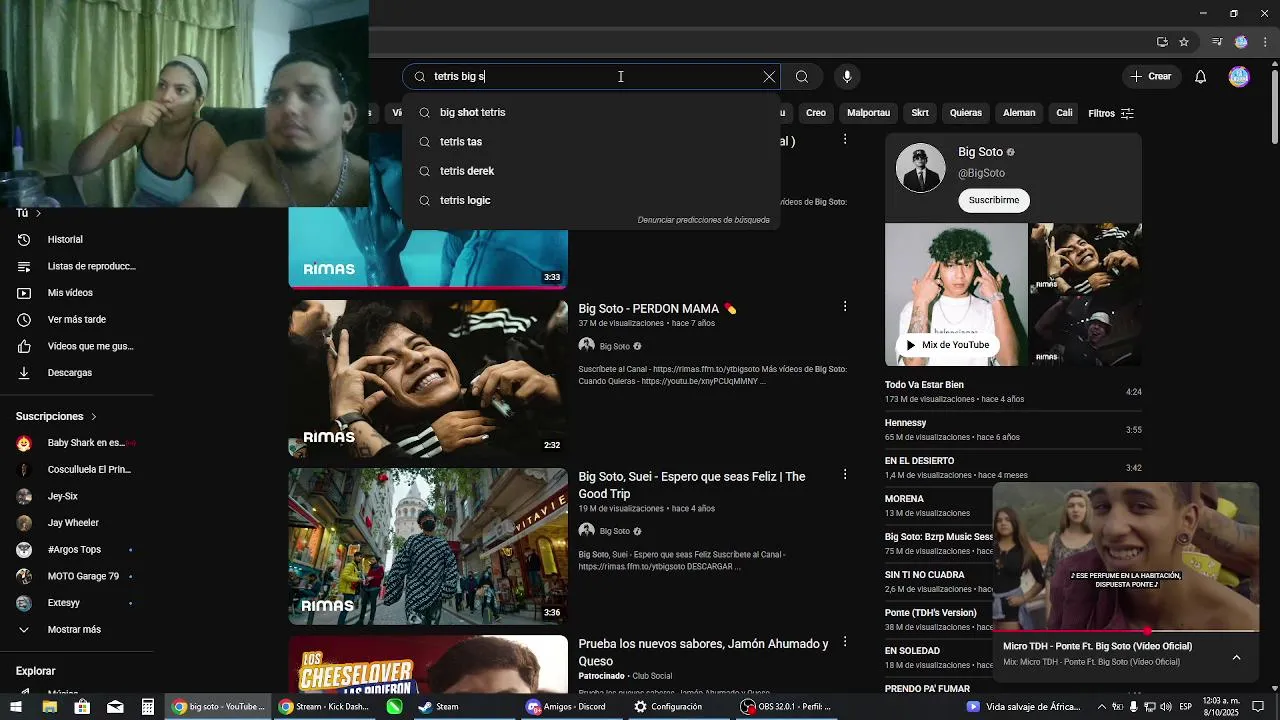Filter results by the Cali chip
The height and width of the screenshot is (720, 1280).
click(x=1064, y=113)
